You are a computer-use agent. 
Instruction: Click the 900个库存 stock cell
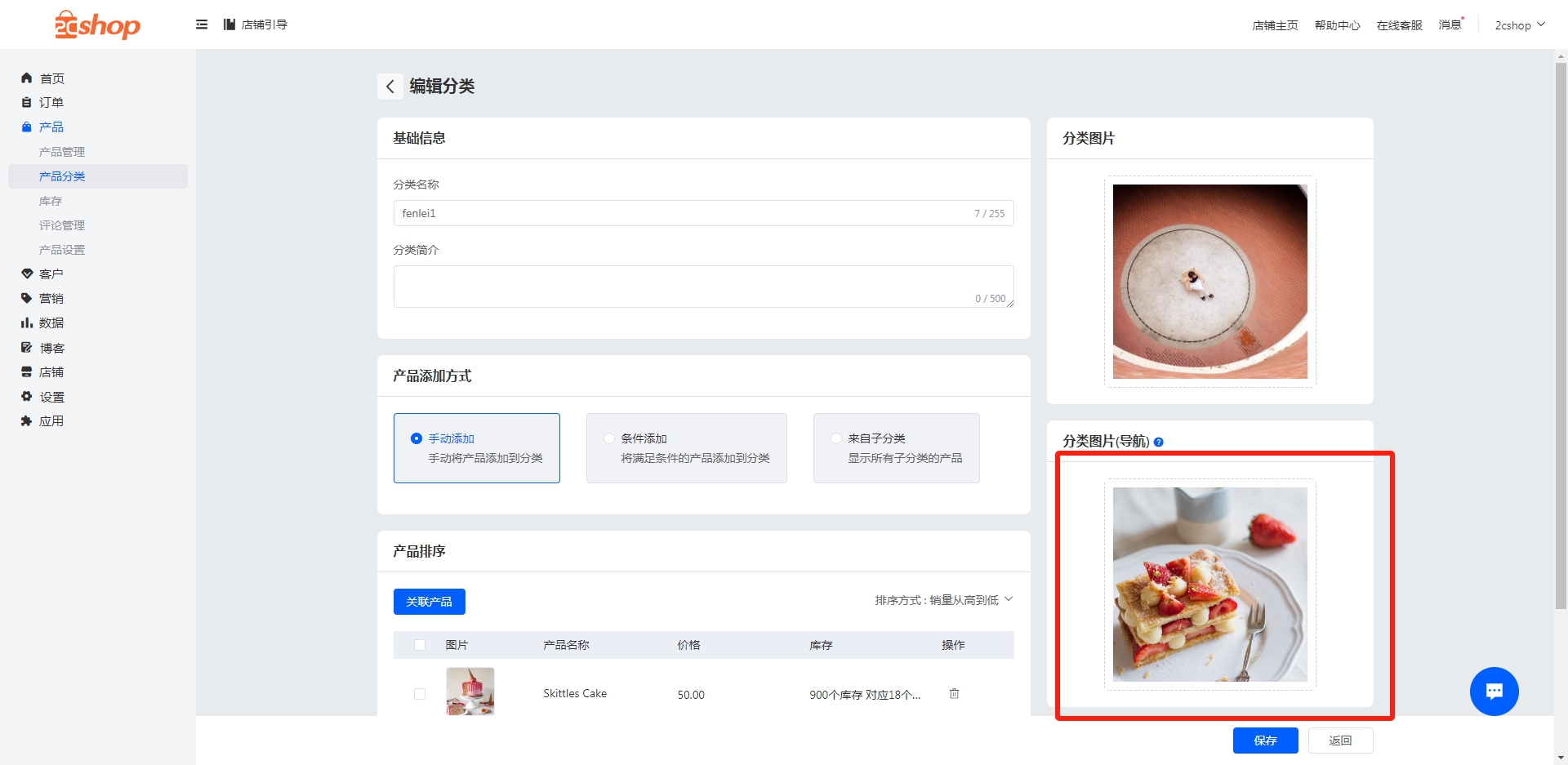click(x=865, y=695)
